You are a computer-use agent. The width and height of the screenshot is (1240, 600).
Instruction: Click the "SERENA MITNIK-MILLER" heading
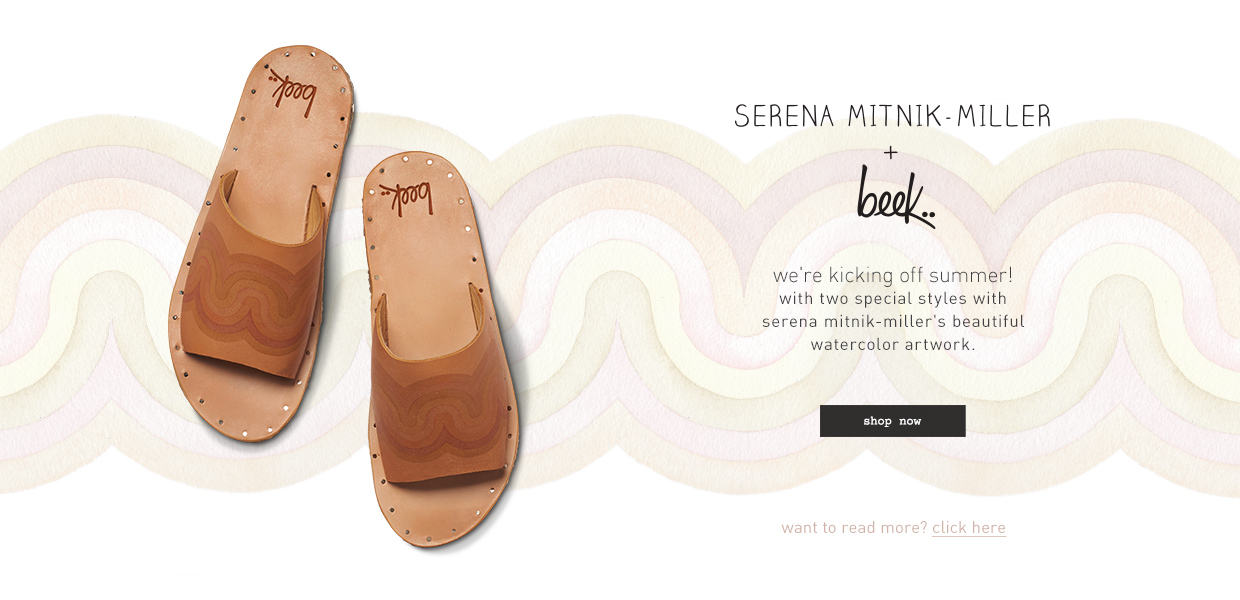click(x=892, y=116)
